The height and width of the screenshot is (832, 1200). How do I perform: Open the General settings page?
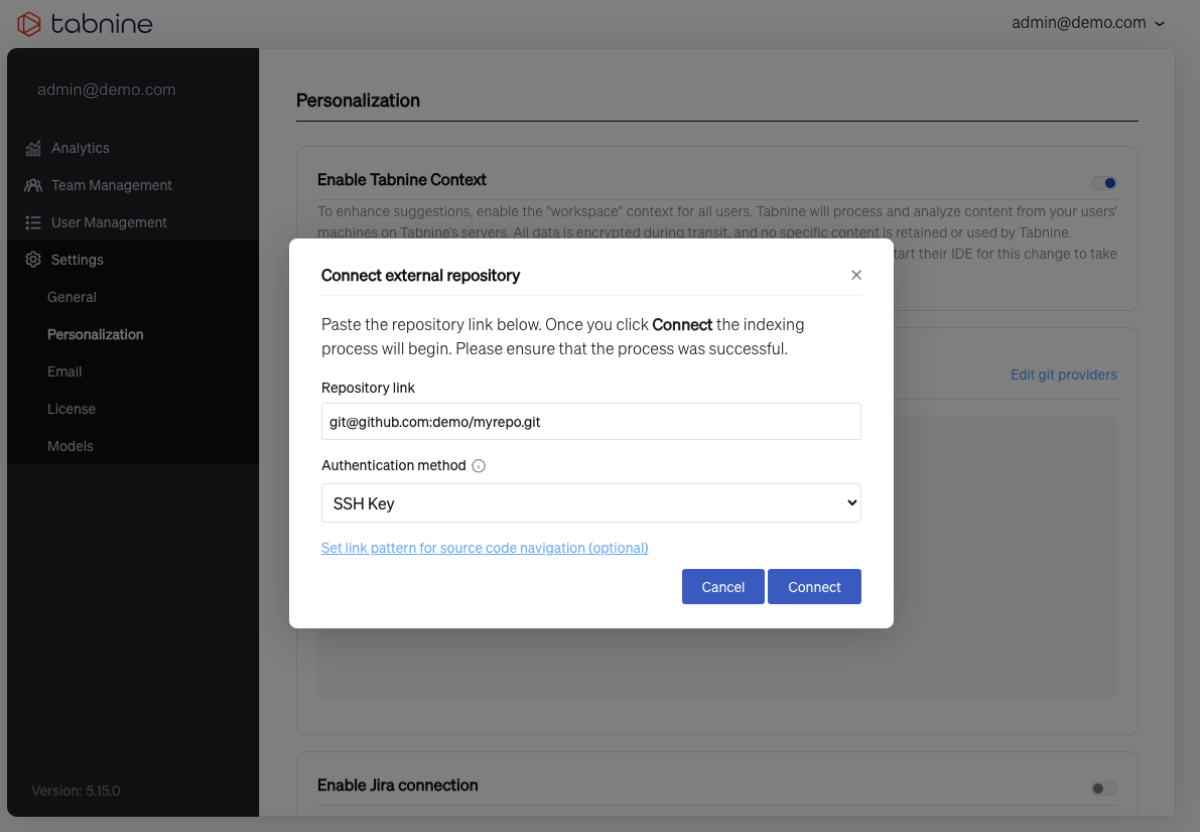(72, 297)
